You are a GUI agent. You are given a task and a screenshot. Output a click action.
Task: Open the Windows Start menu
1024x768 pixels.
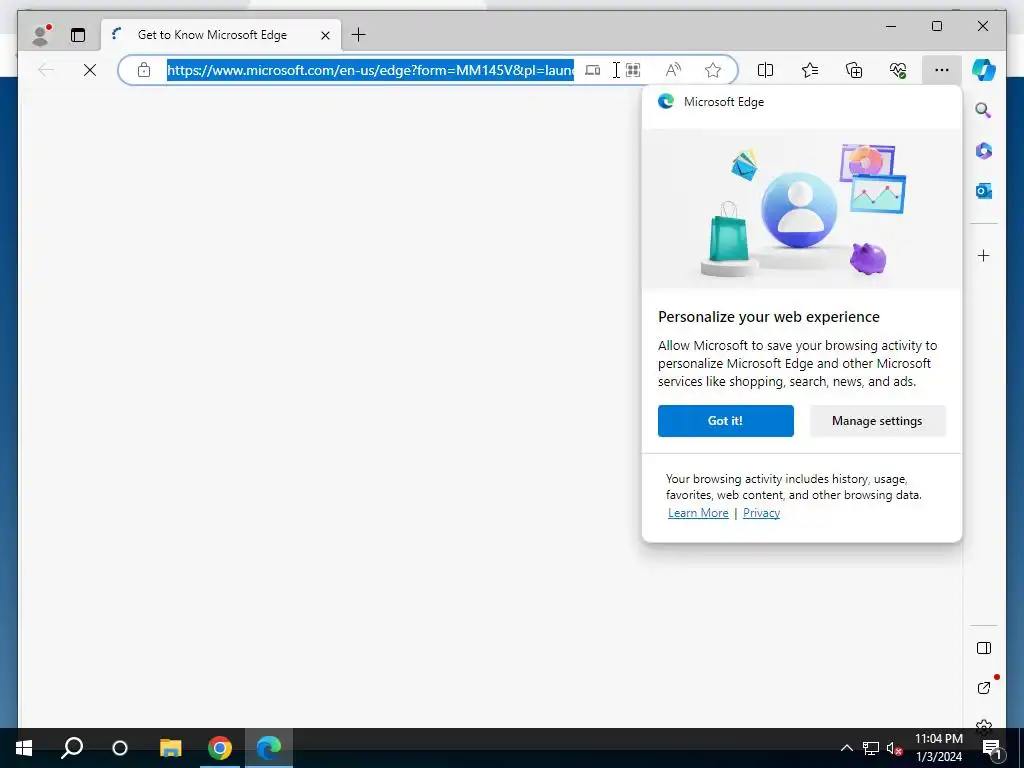coord(24,748)
